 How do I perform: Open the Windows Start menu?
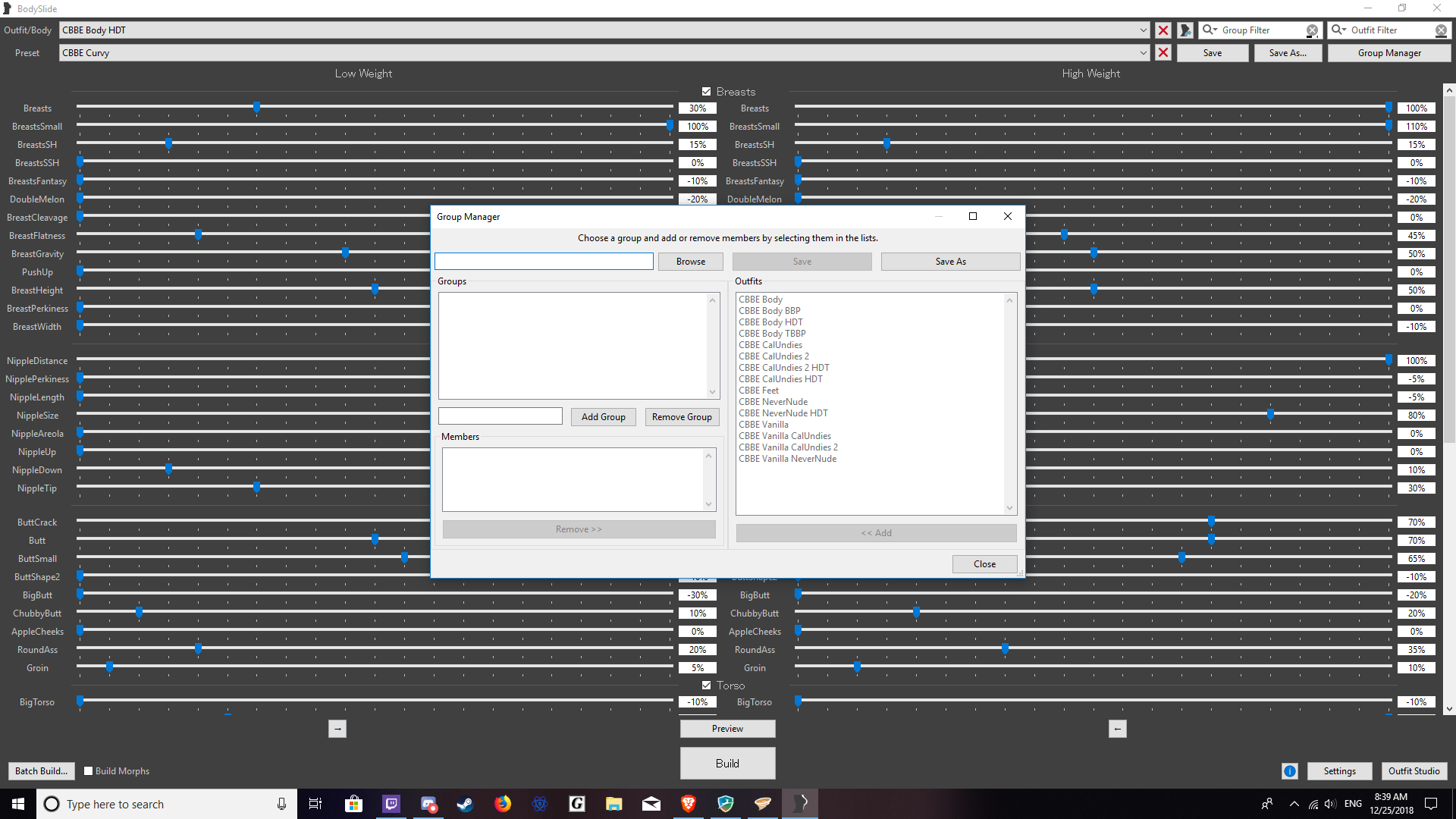click(18, 804)
